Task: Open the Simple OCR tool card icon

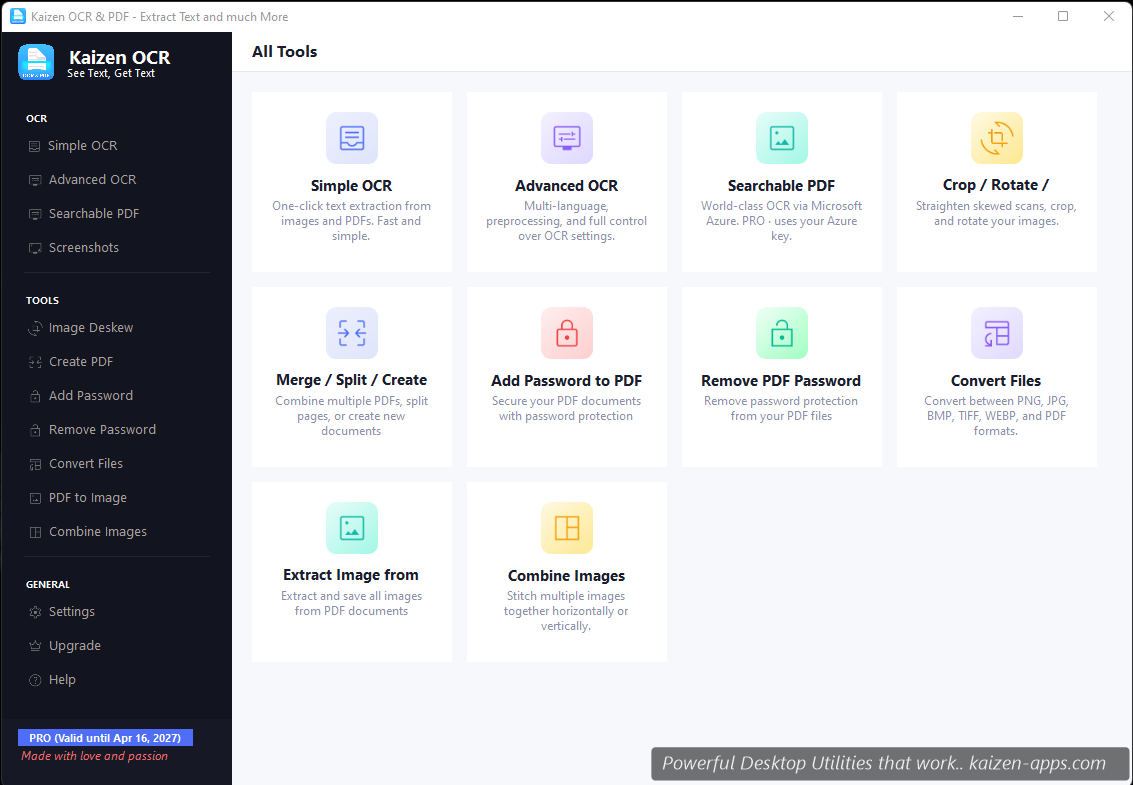Action: click(351, 138)
